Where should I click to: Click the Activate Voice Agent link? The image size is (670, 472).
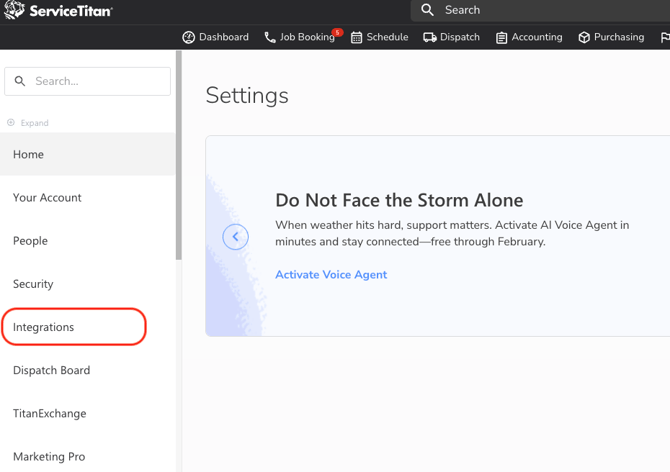point(331,274)
